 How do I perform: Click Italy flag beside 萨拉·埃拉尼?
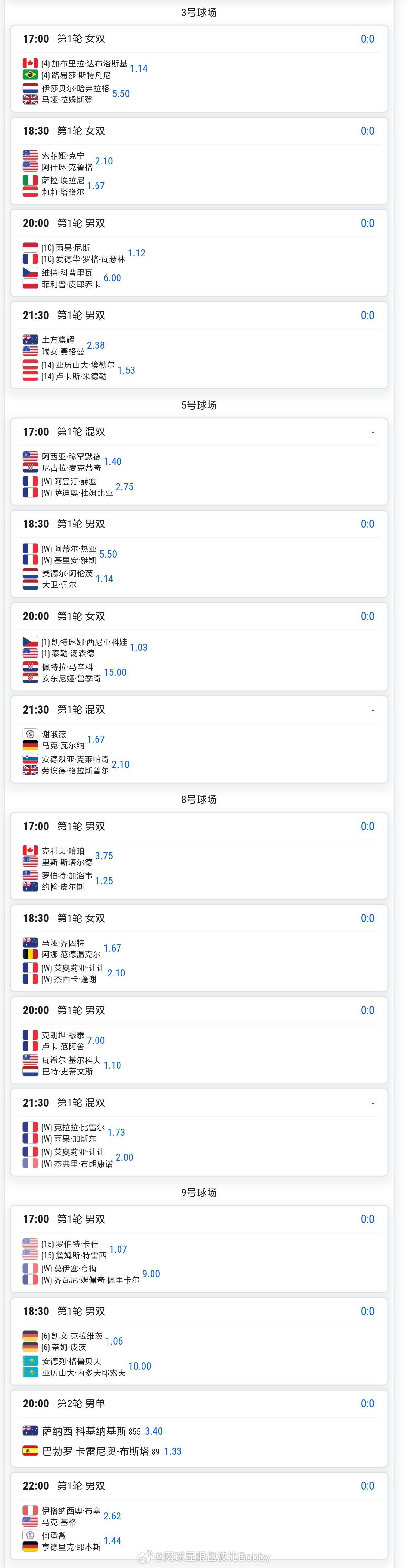pyautogui.click(x=30, y=180)
